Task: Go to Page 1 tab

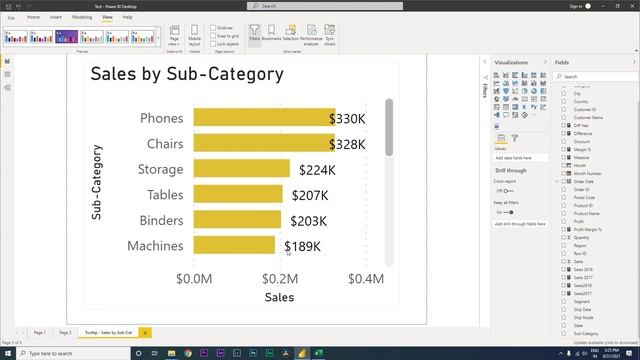Action: pyautogui.click(x=40, y=333)
